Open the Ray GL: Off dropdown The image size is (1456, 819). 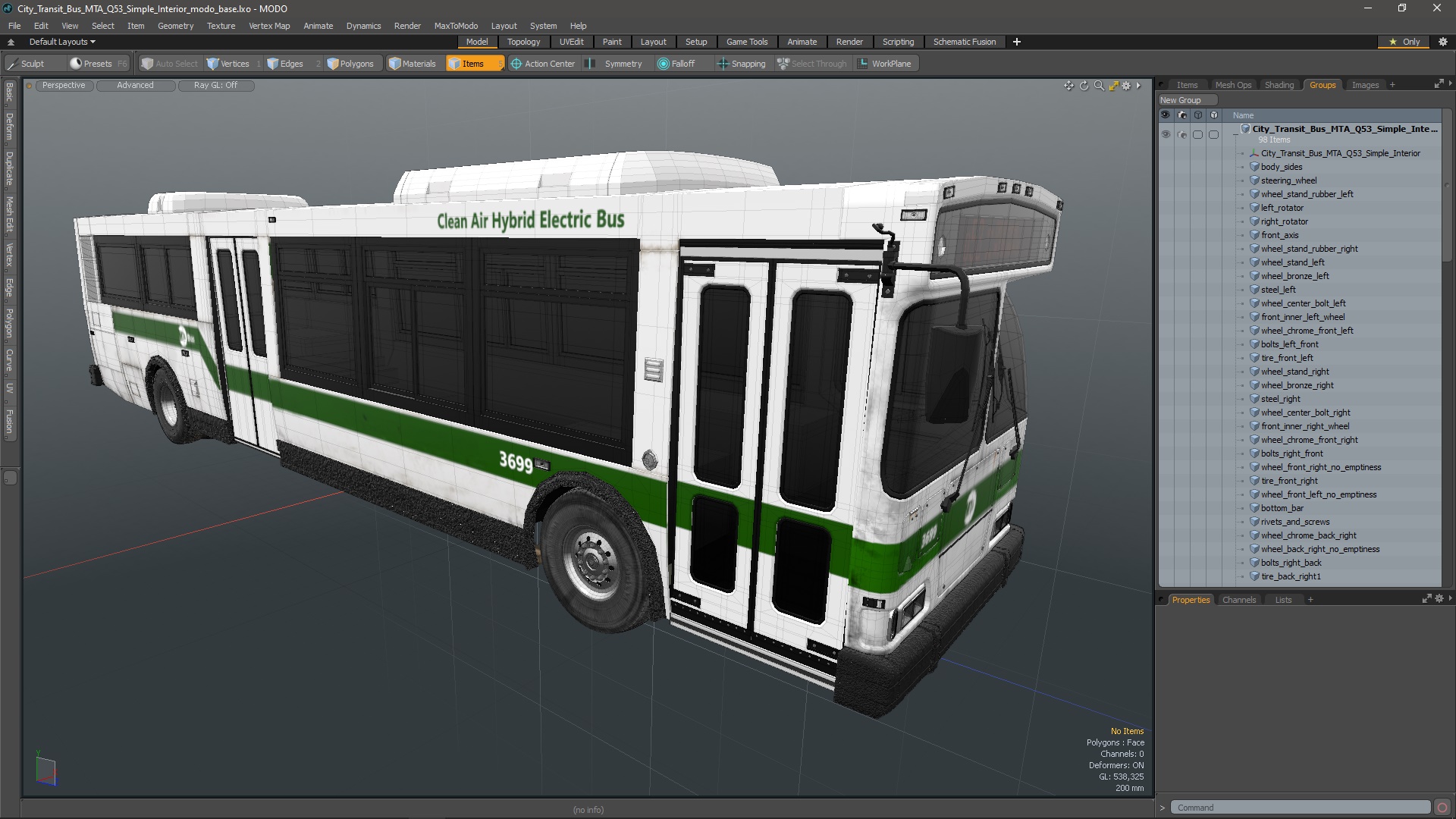pos(215,86)
